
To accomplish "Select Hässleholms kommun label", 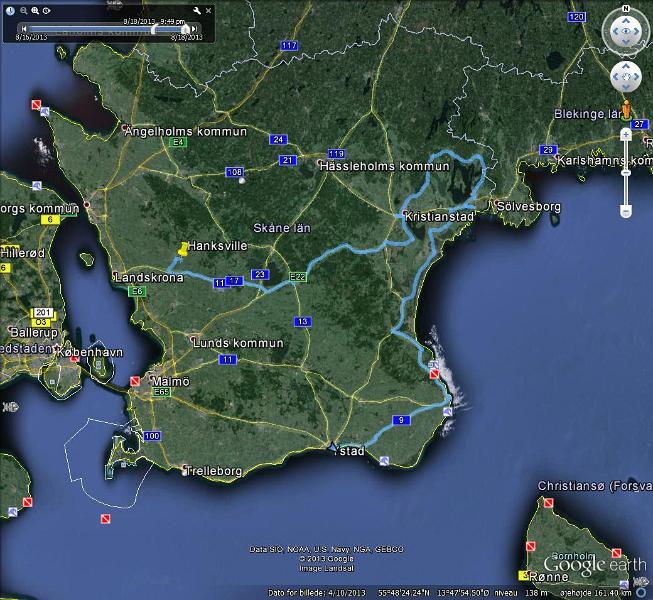I will 385,166.
